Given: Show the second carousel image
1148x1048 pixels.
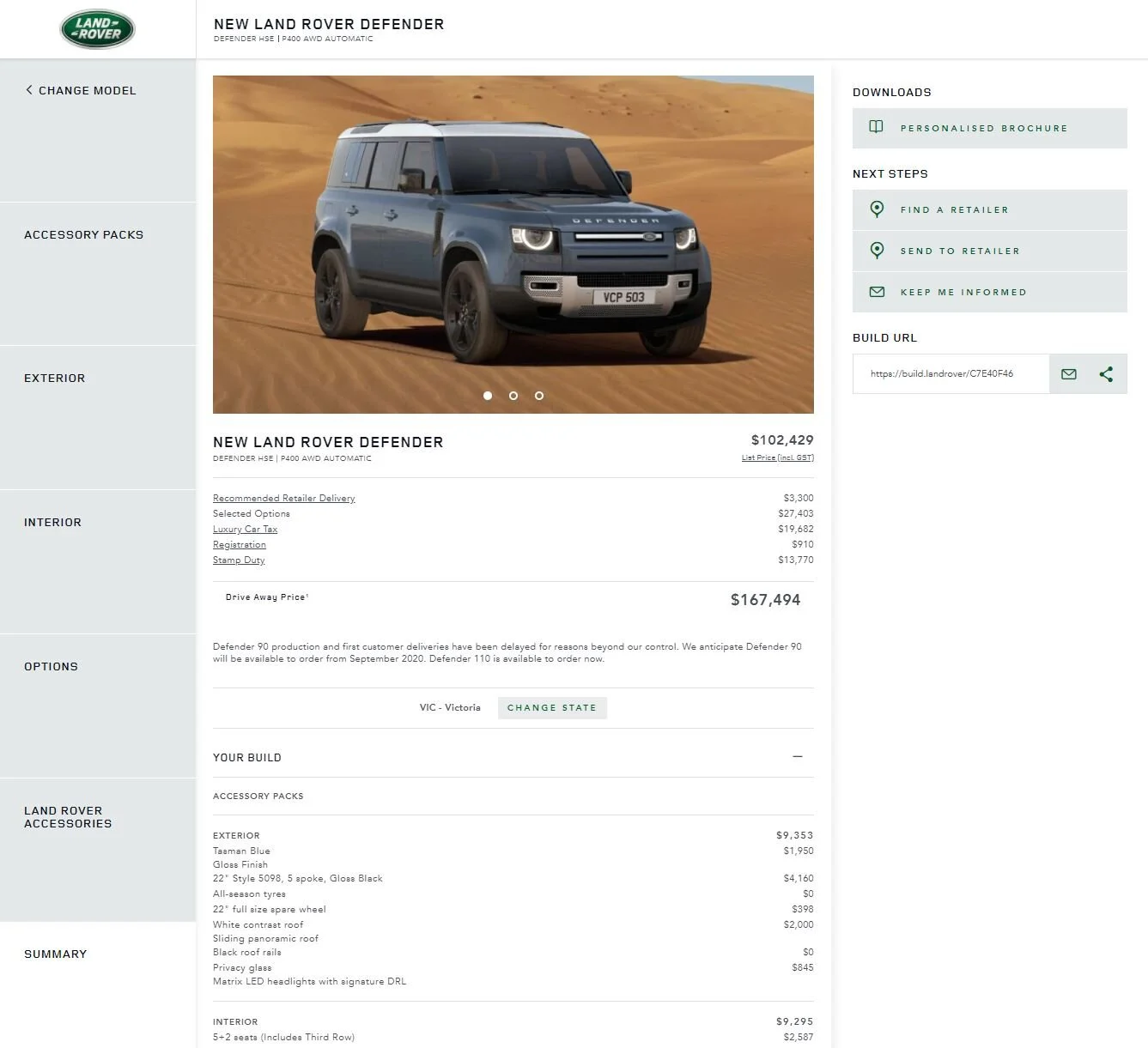Looking at the screenshot, I should (x=513, y=396).
